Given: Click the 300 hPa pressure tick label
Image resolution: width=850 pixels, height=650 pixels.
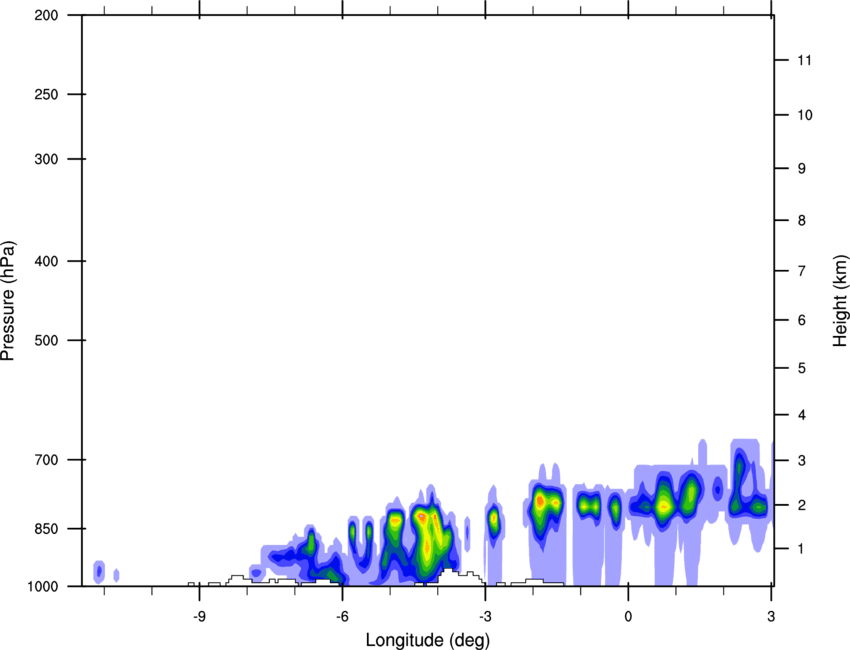Looking at the screenshot, I should tap(46, 160).
